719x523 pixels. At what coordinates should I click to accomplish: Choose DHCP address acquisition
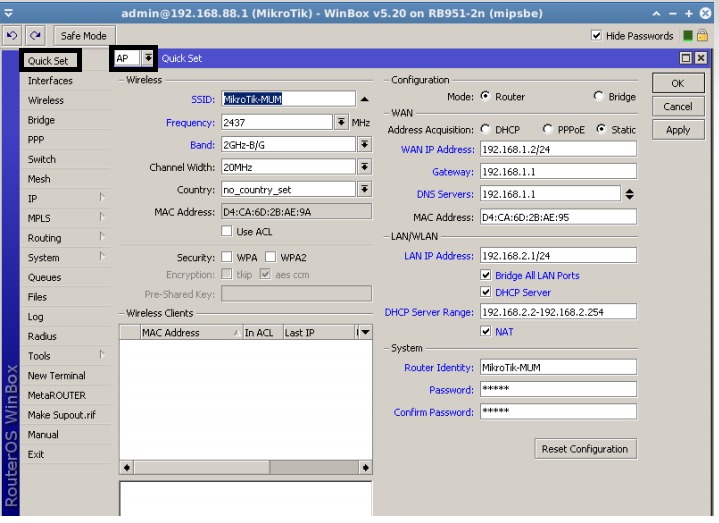485,129
